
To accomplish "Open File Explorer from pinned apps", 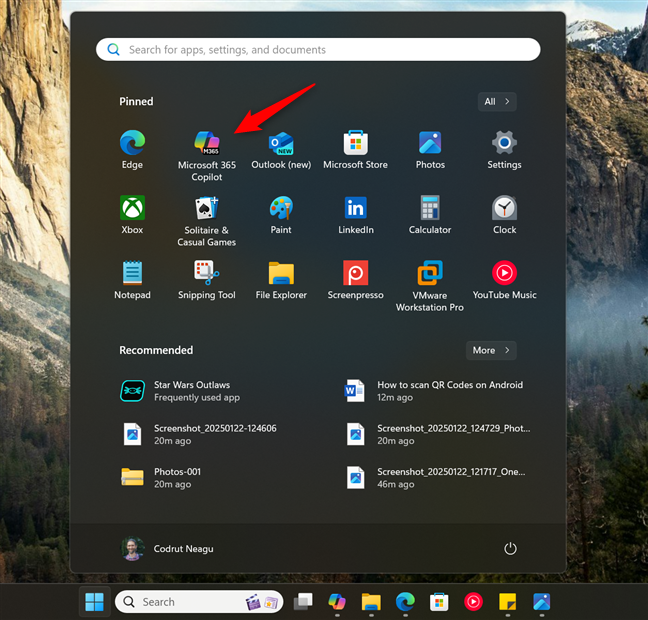I will [281, 280].
